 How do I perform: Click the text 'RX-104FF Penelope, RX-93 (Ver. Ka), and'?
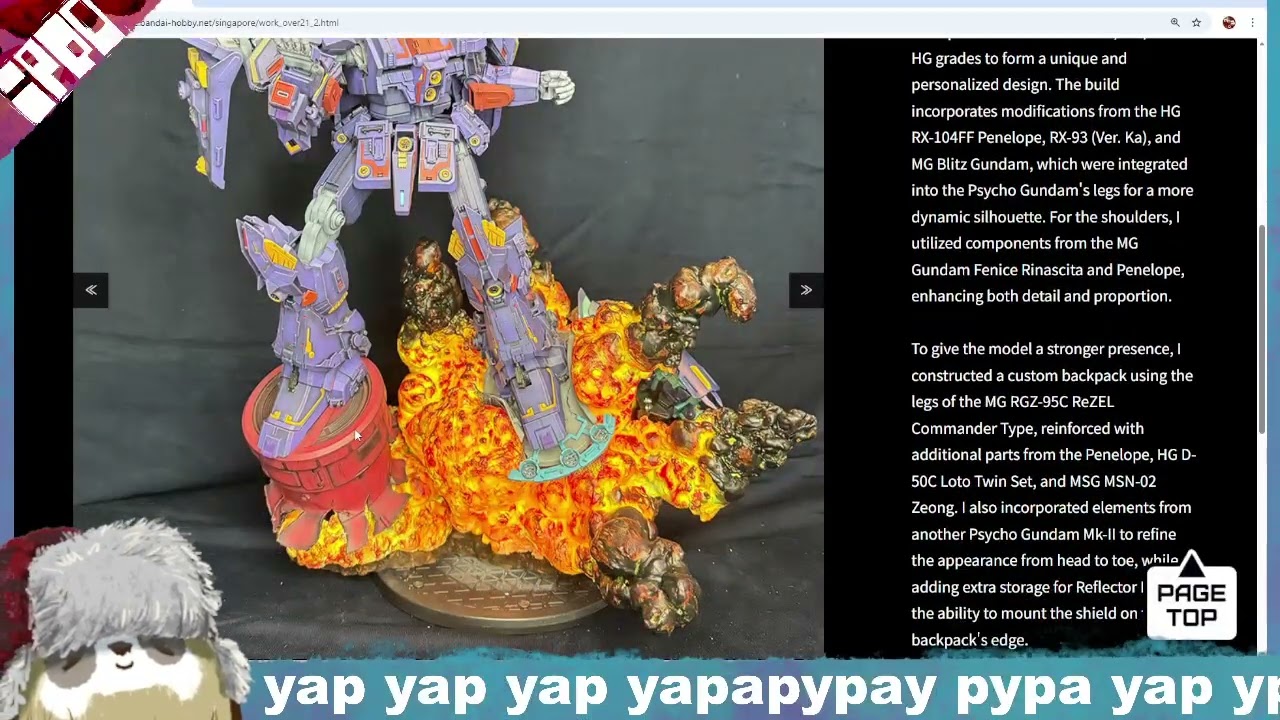[x=1046, y=138]
